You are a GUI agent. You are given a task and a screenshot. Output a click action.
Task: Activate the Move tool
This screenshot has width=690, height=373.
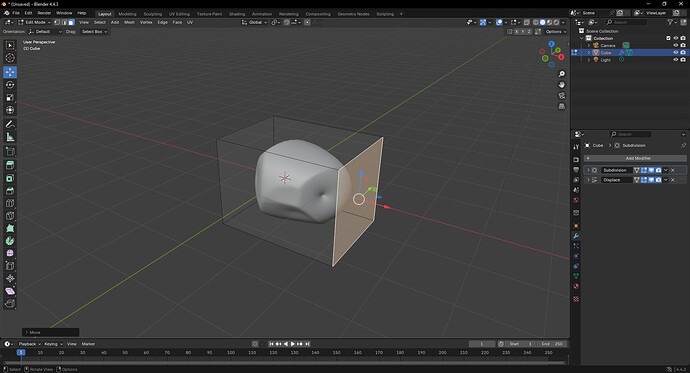point(10,72)
